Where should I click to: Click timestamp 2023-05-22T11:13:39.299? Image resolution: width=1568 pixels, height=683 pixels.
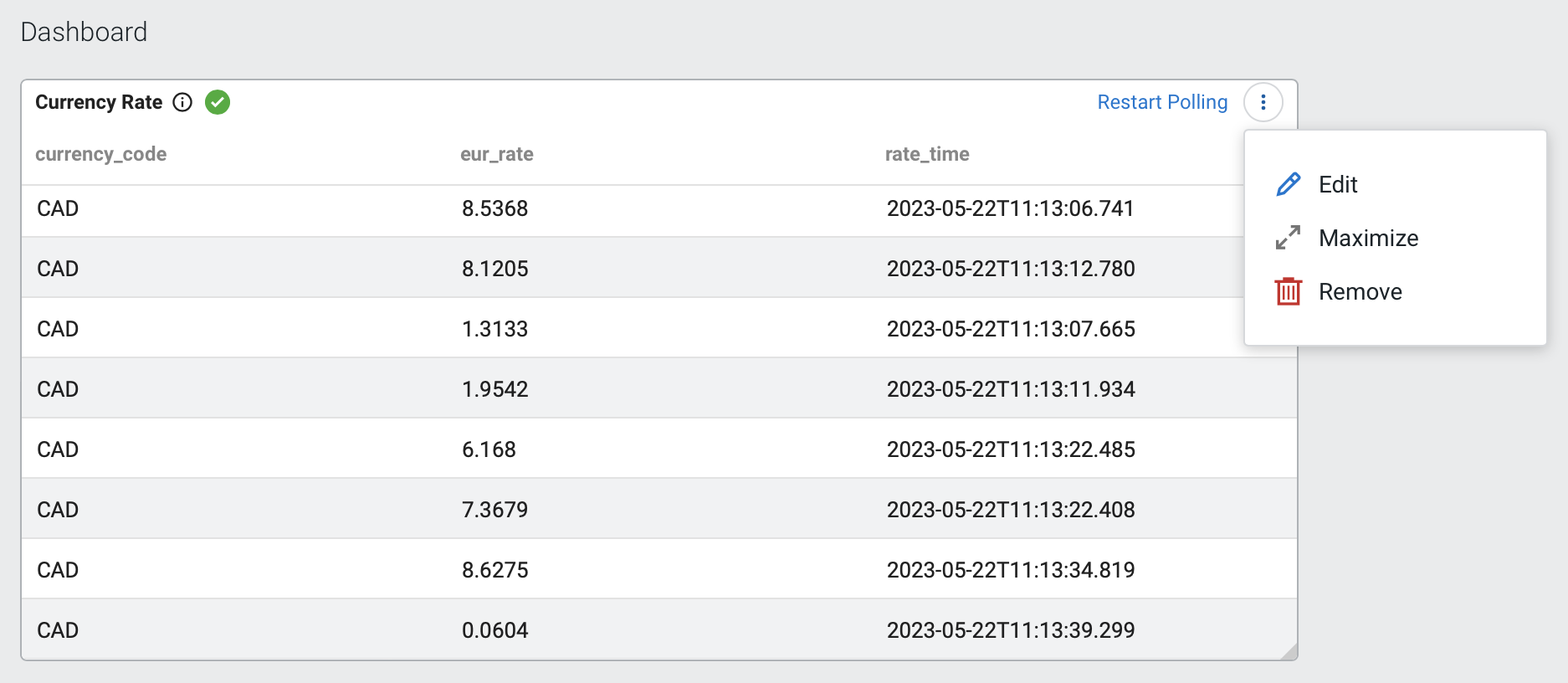tap(1011, 630)
